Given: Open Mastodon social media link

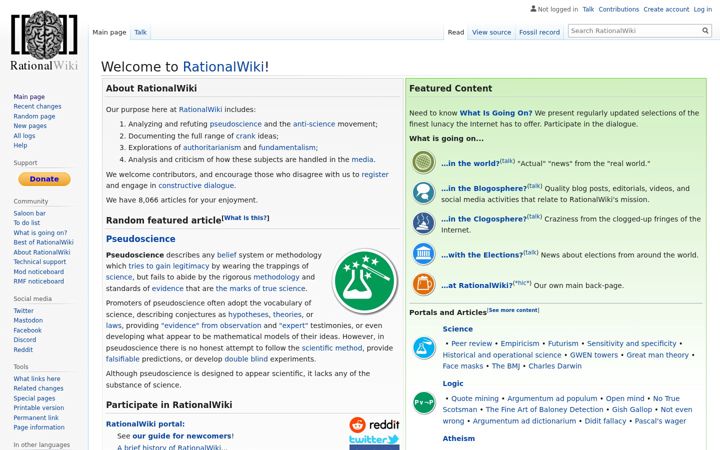Looking at the screenshot, I should pyautogui.click(x=28, y=320).
